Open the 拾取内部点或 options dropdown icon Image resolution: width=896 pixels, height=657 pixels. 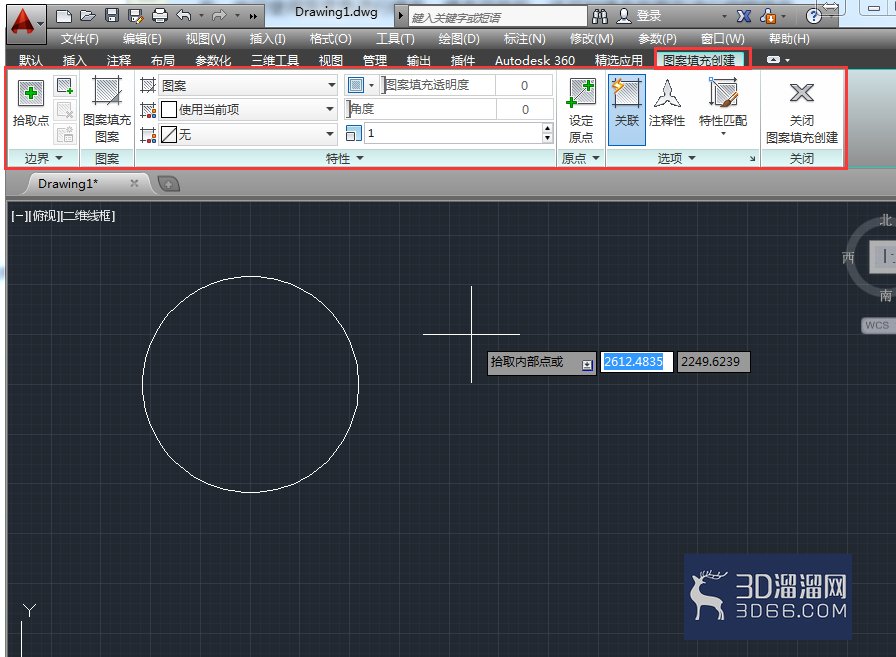click(x=587, y=365)
